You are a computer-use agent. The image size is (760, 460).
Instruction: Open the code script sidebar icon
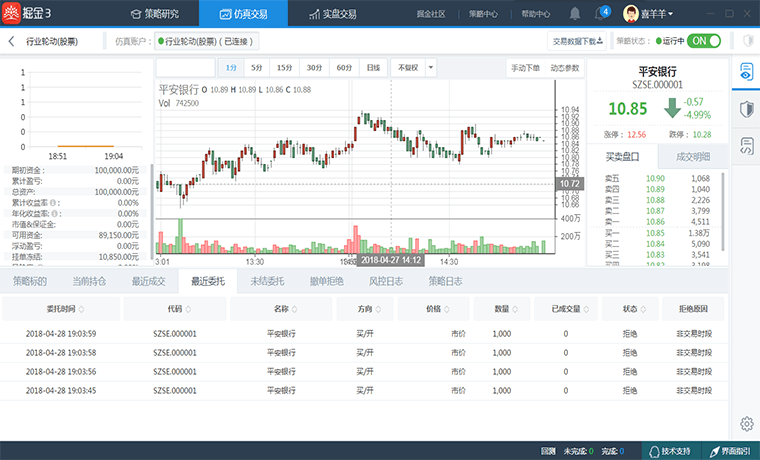click(x=746, y=145)
